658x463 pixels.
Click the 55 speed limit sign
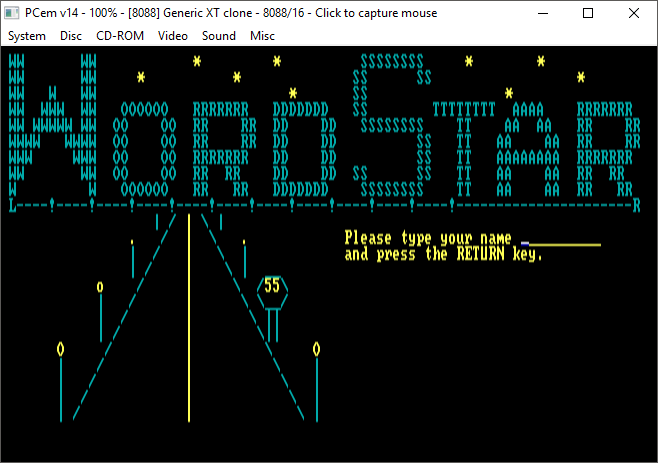(x=272, y=292)
